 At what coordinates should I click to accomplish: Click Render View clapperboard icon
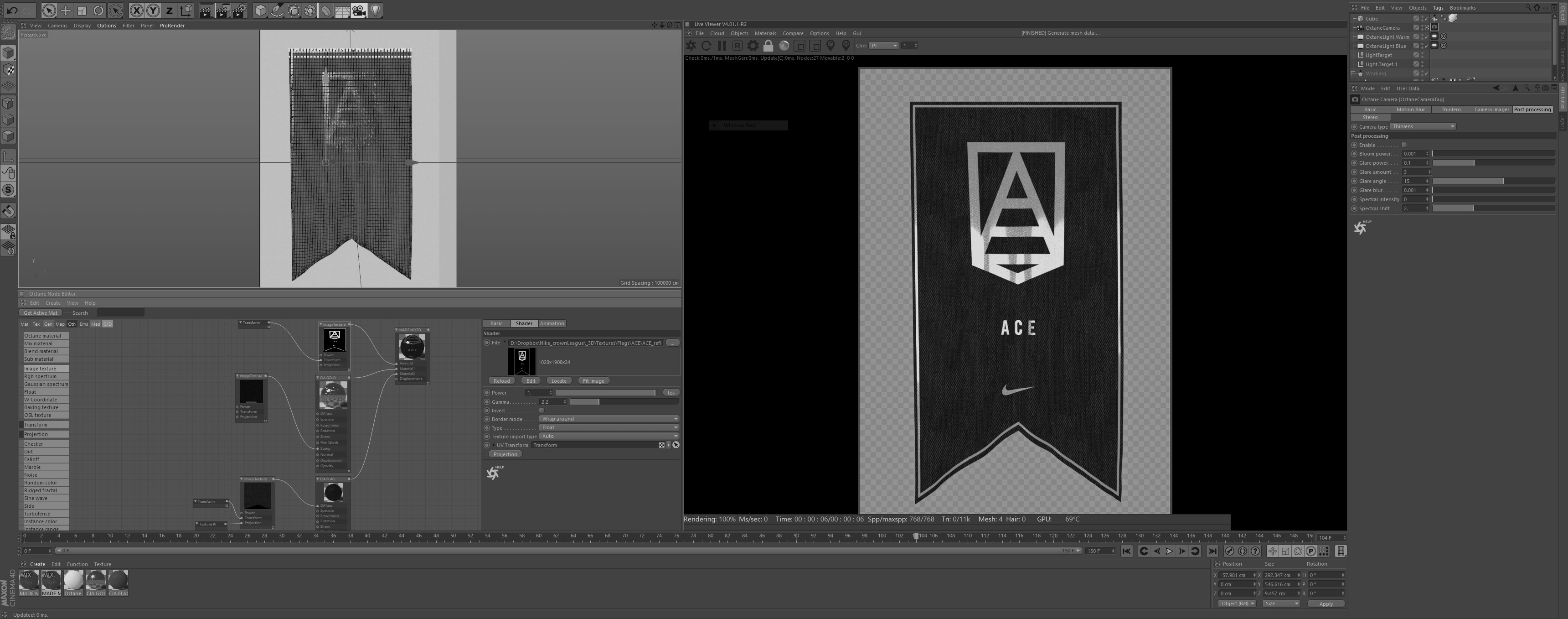[206, 10]
